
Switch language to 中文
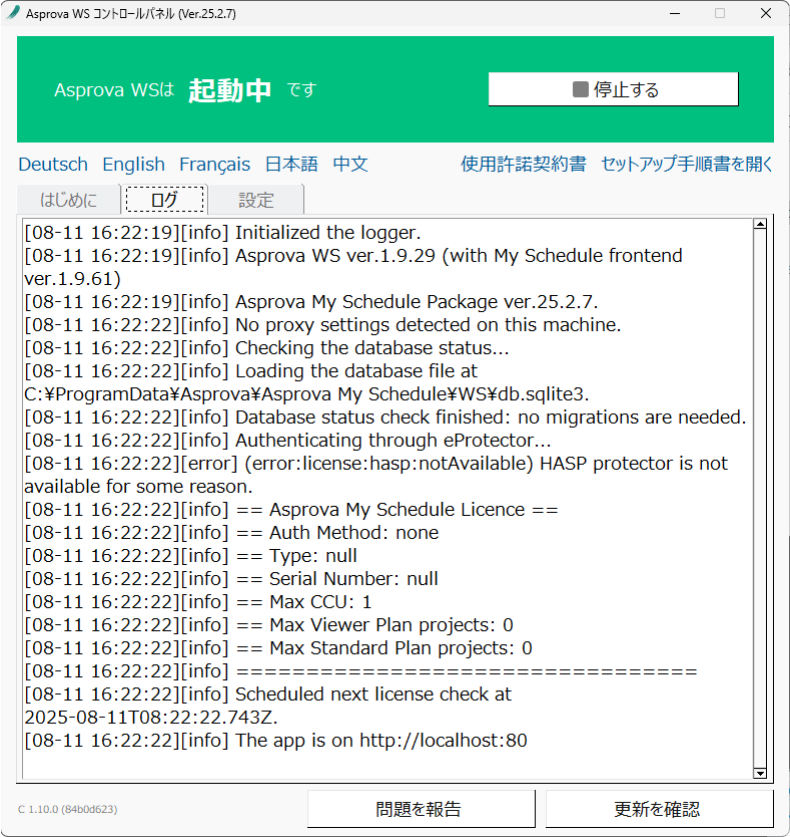(350, 164)
